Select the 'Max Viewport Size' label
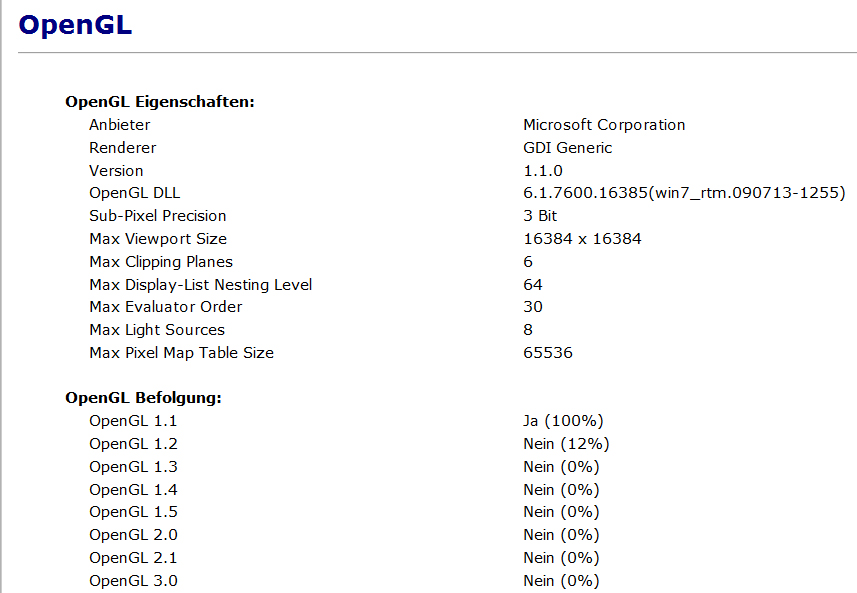The width and height of the screenshot is (857, 593). (x=158, y=239)
